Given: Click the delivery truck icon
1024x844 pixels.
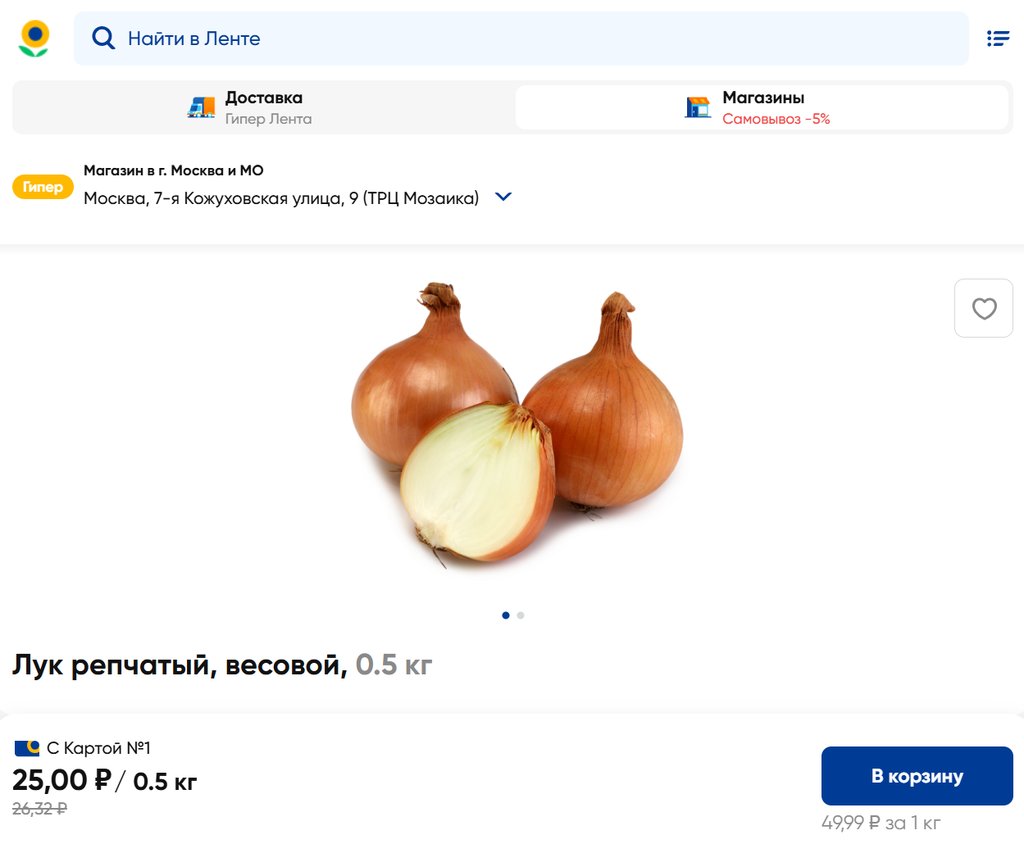Looking at the screenshot, I should [201, 107].
